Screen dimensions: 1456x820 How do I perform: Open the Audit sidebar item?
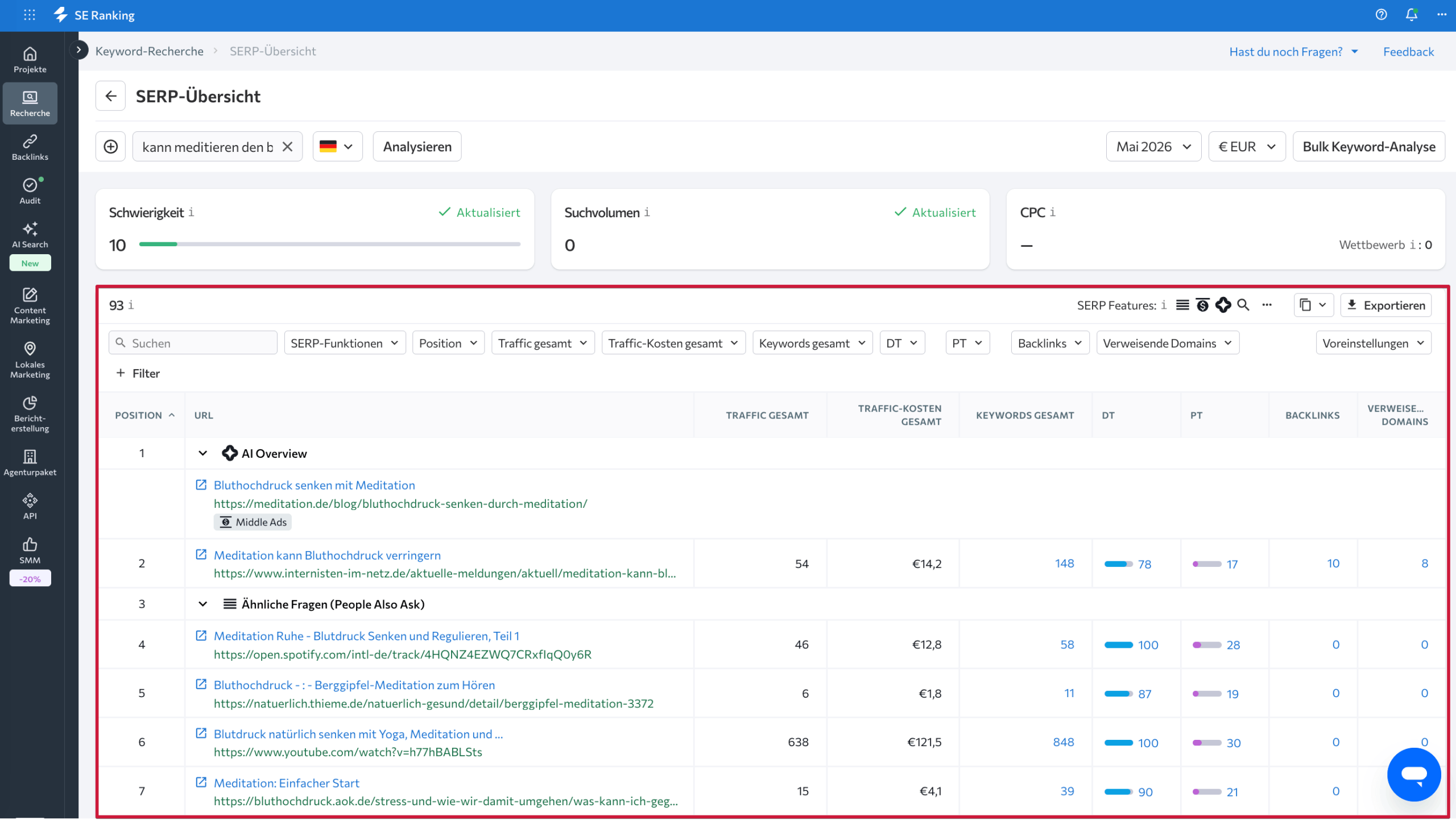30,191
